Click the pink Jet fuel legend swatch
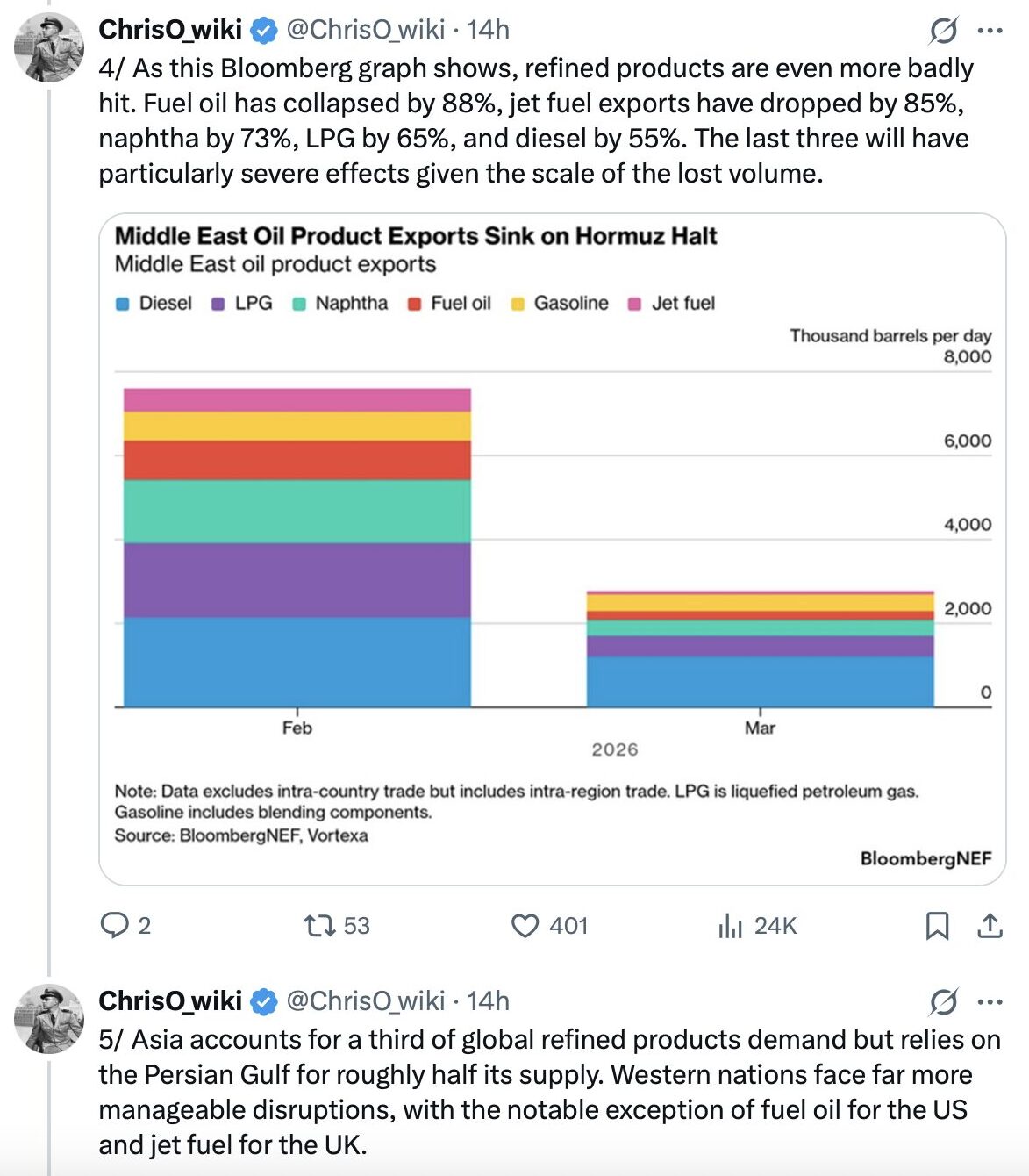 (x=635, y=304)
